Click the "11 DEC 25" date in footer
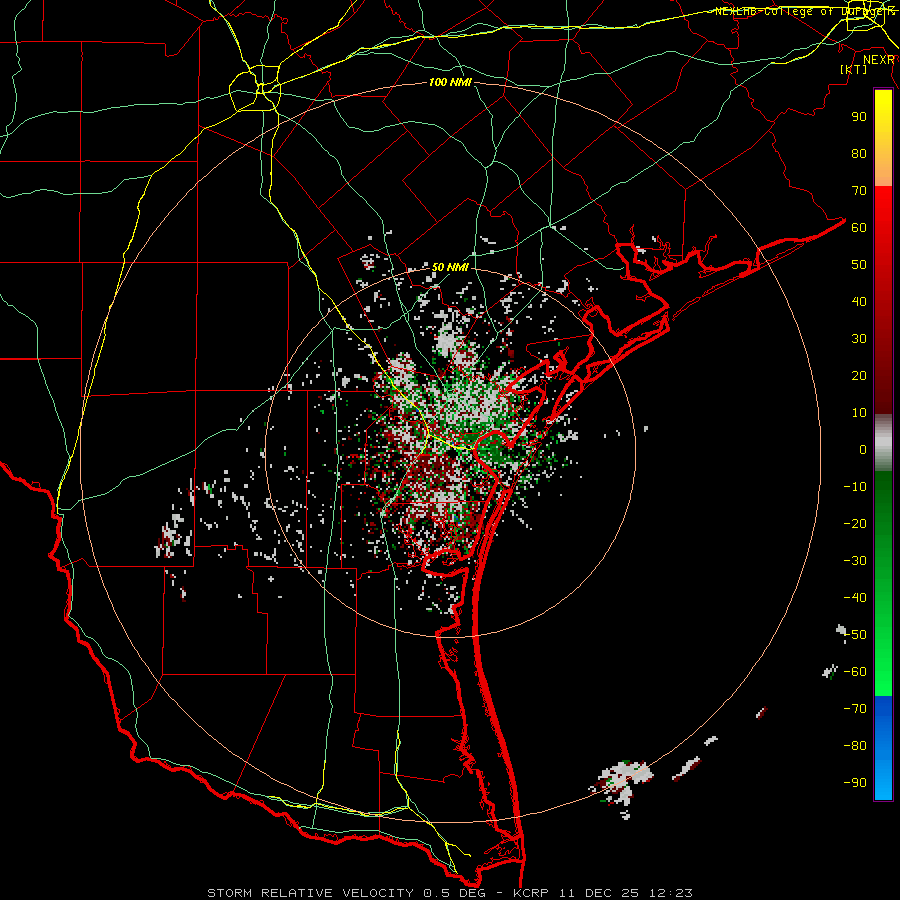Viewport: 900px width, 900px height. pyautogui.click(x=599, y=893)
